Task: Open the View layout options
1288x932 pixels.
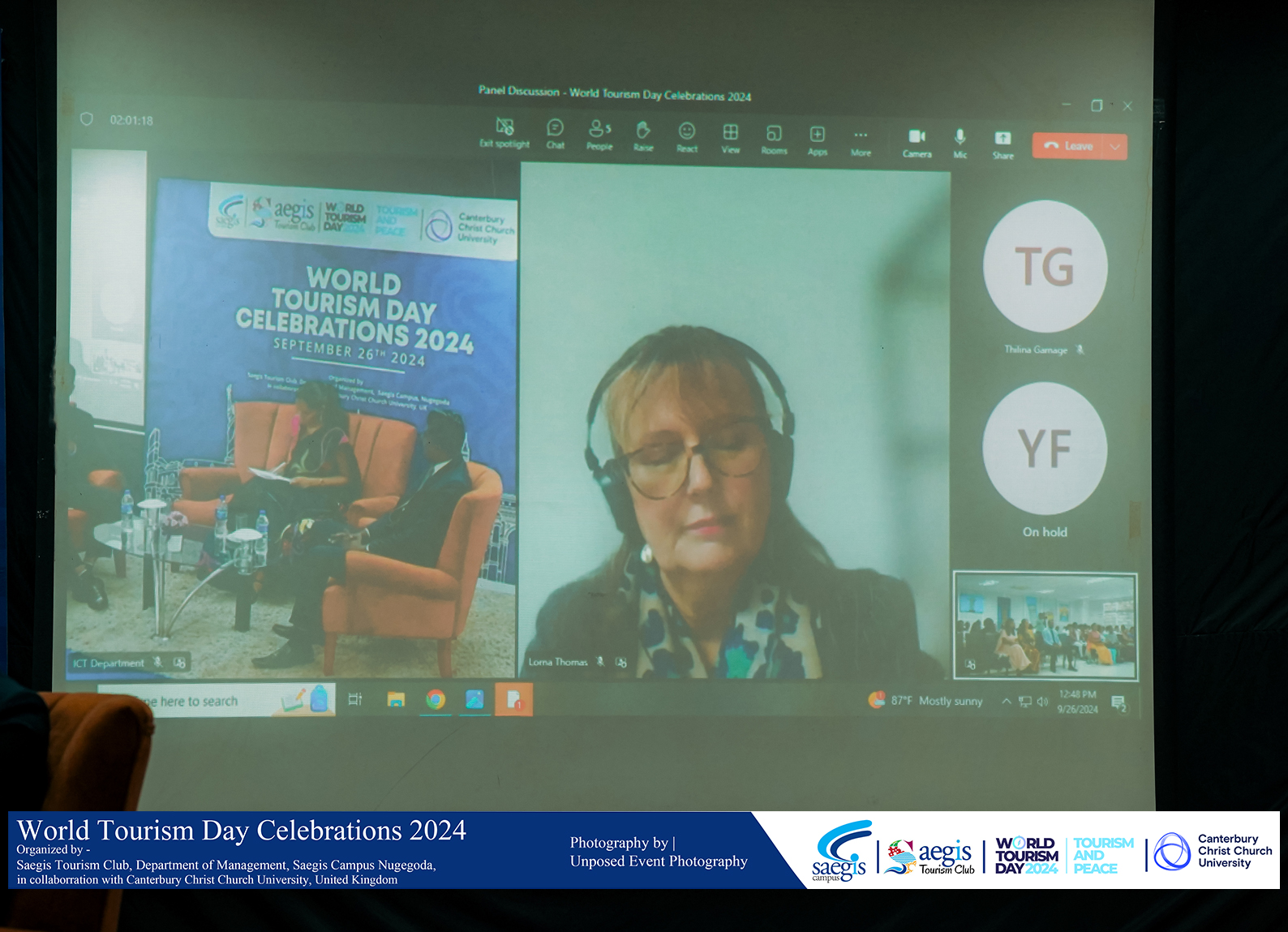Action: point(731,138)
